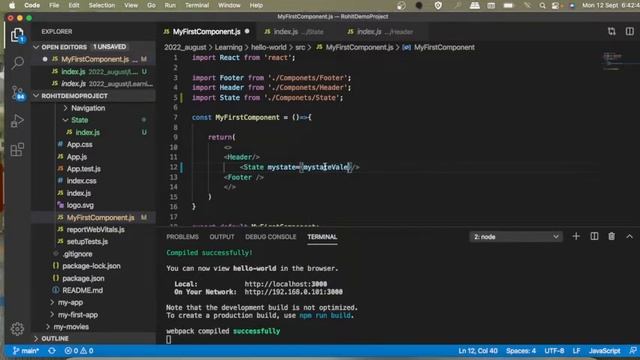Open the Apple menu
The width and height of the screenshot is (640, 360).
tap(12, 5)
